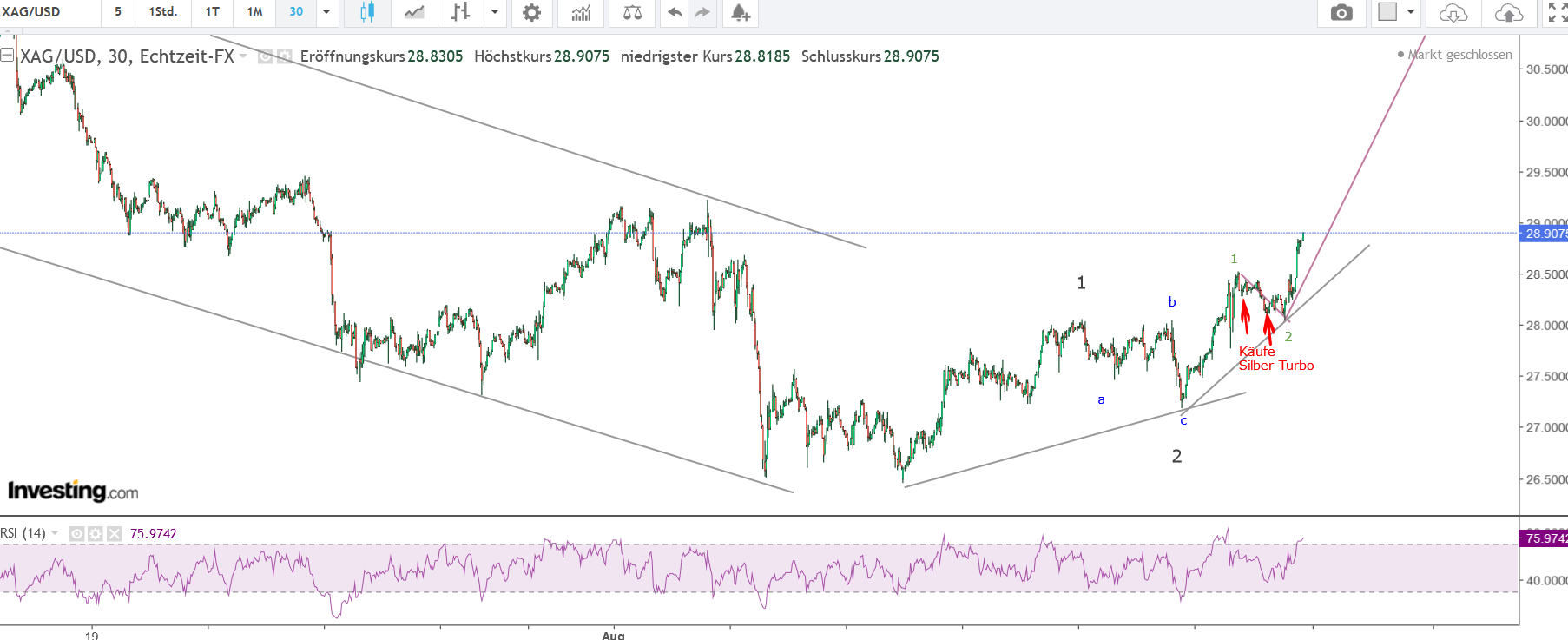Open the compare symbols scales tool
The width and height of the screenshot is (1568, 640).
tap(632, 12)
